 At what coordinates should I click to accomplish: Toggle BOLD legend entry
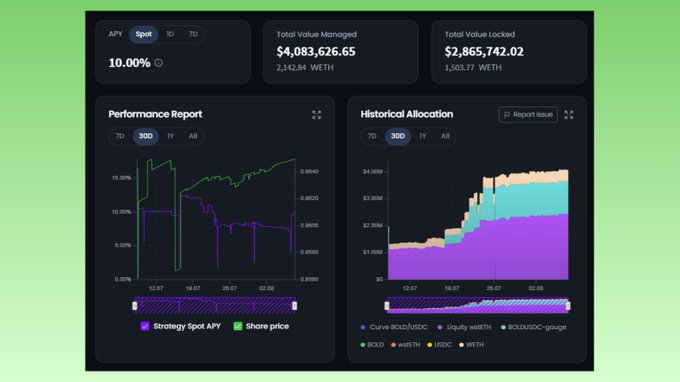372,345
